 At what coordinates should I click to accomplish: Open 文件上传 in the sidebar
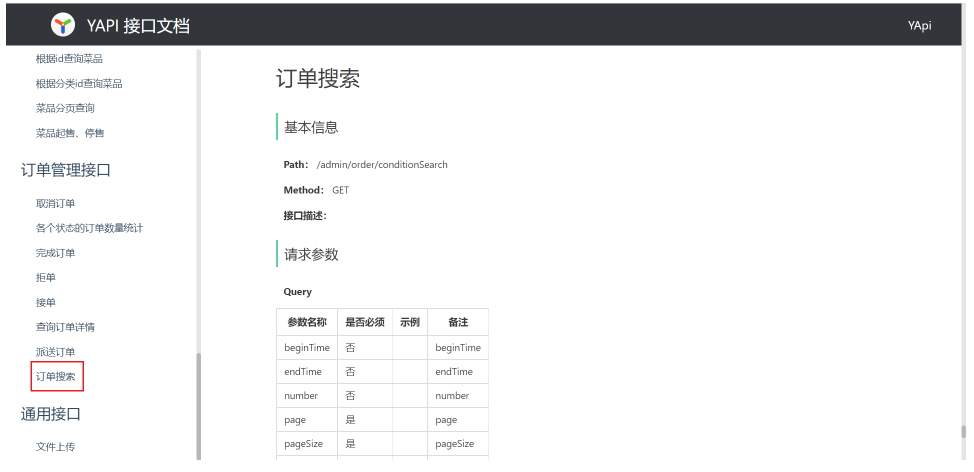55,447
